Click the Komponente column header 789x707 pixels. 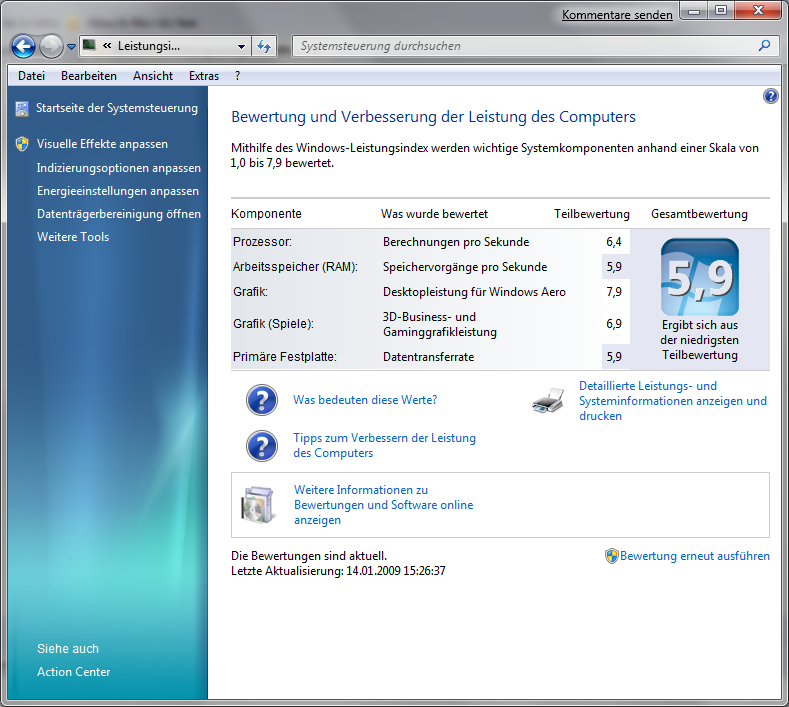[266, 214]
